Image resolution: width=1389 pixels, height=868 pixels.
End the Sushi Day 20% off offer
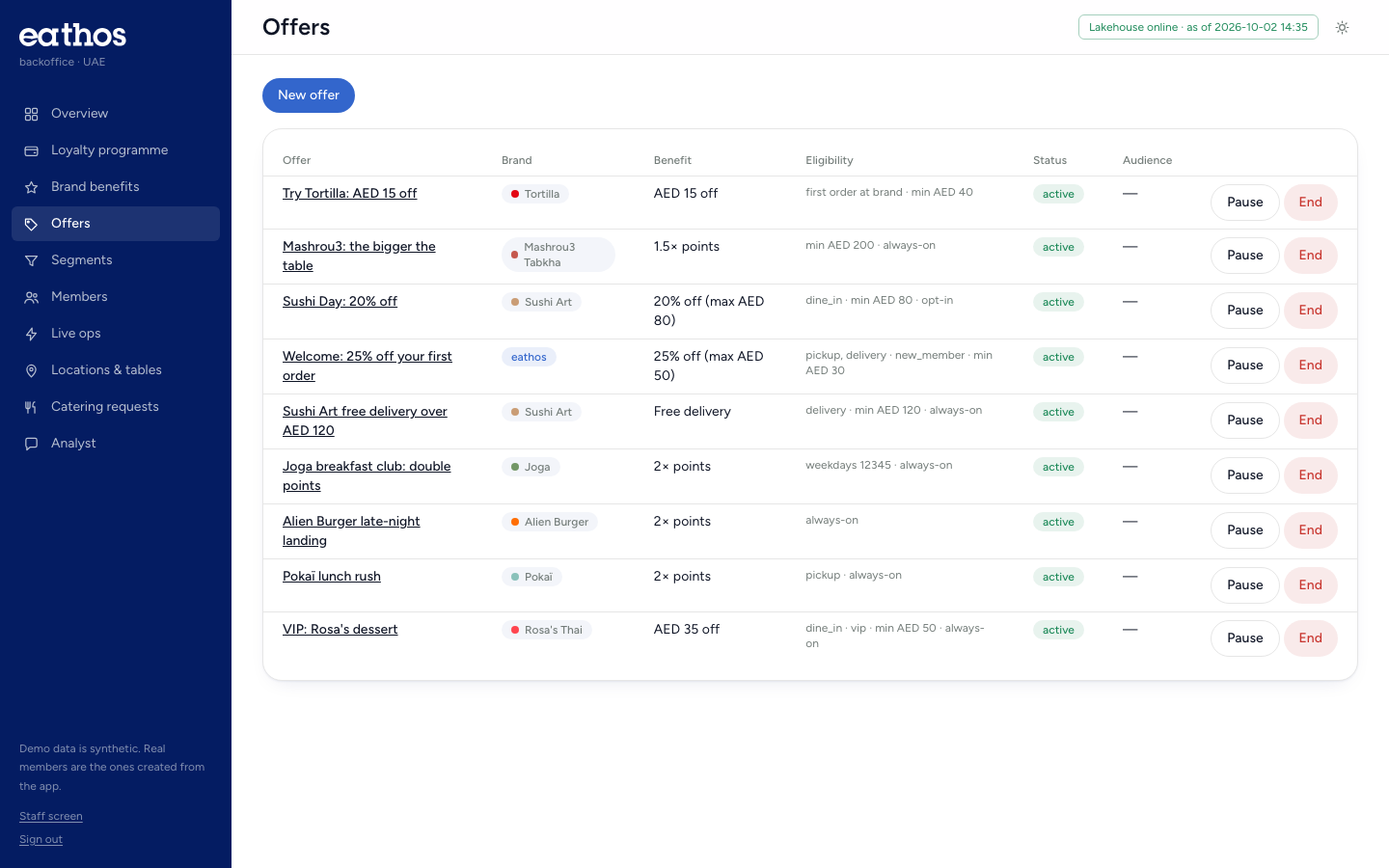point(1310,311)
